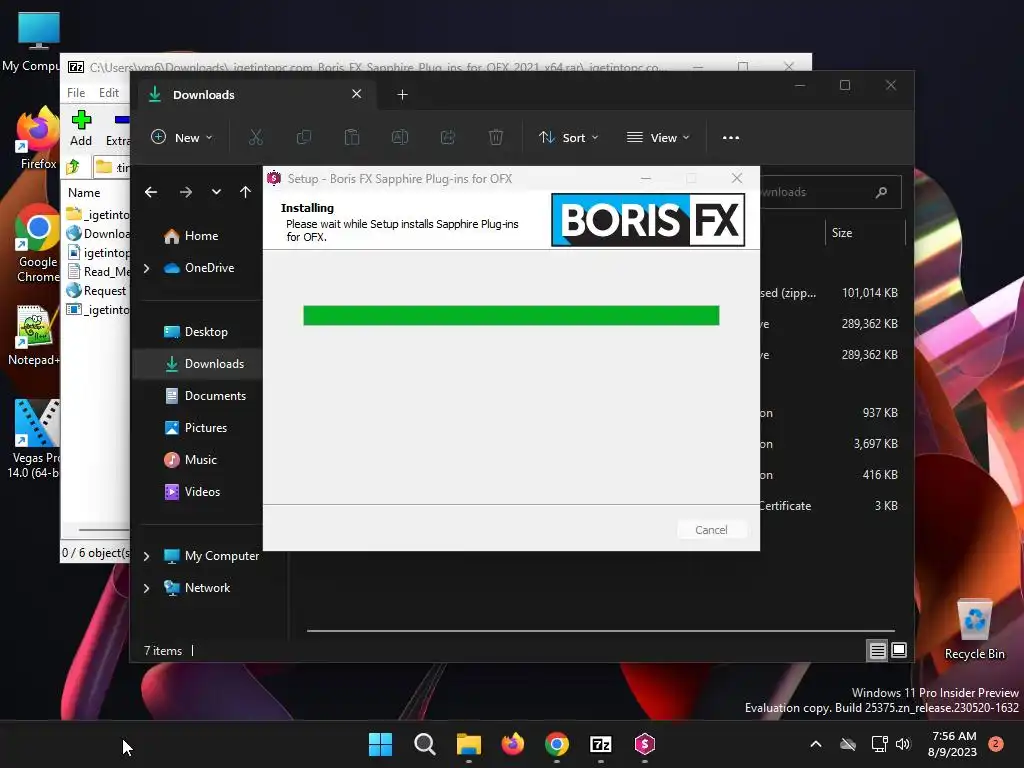
Task: Open Documents folder in sidebar
Action: [205, 396]
